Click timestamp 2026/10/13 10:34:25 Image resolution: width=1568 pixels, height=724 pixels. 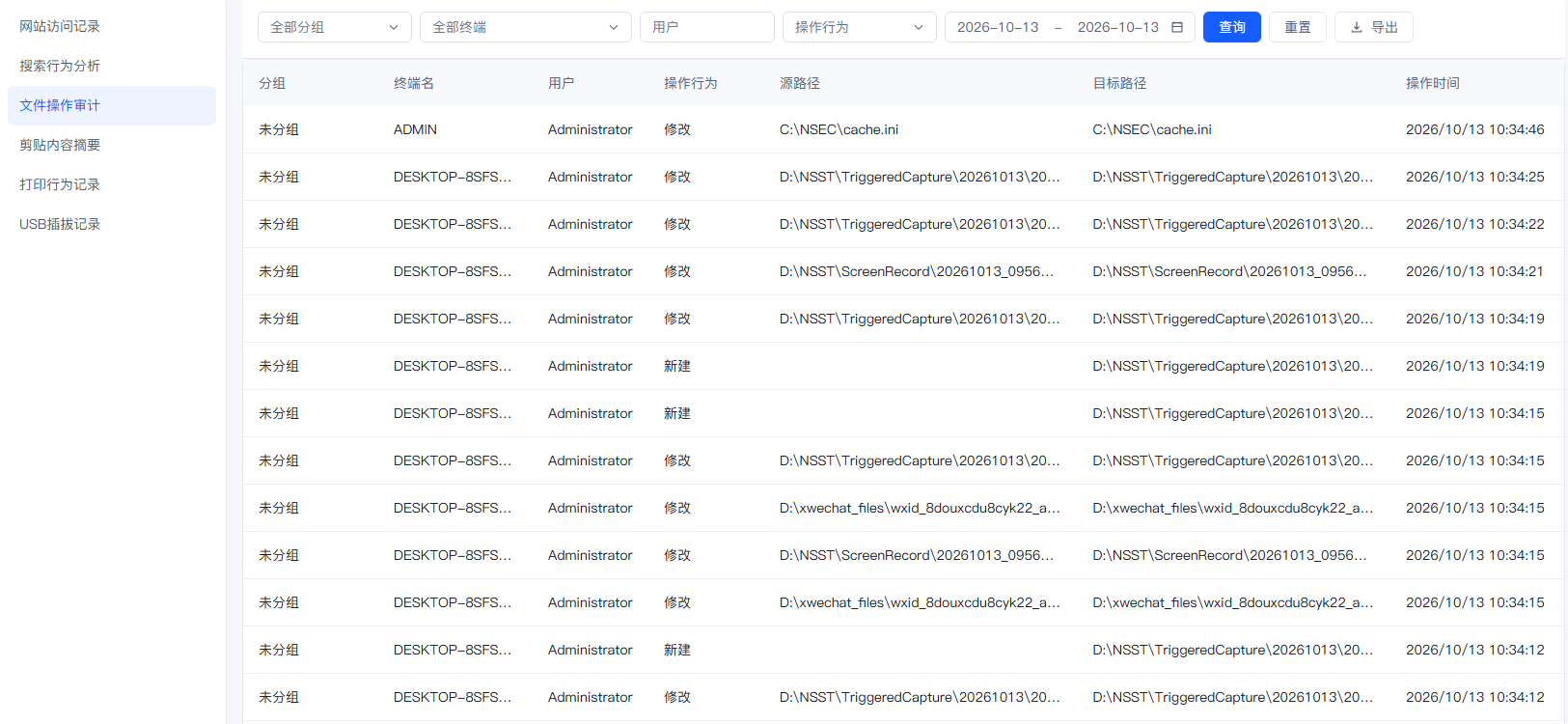1475,177
